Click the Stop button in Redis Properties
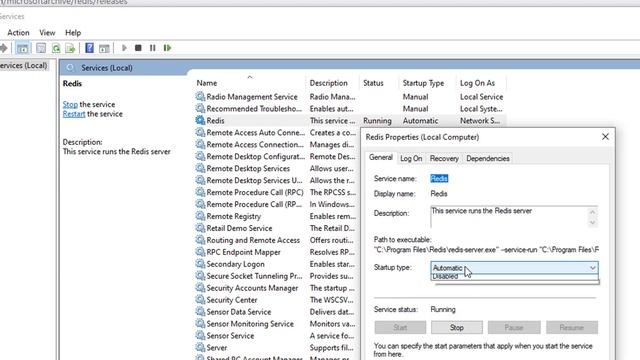Image resolution: width=640 pixels, height=360 pixels. click(457, 327)
